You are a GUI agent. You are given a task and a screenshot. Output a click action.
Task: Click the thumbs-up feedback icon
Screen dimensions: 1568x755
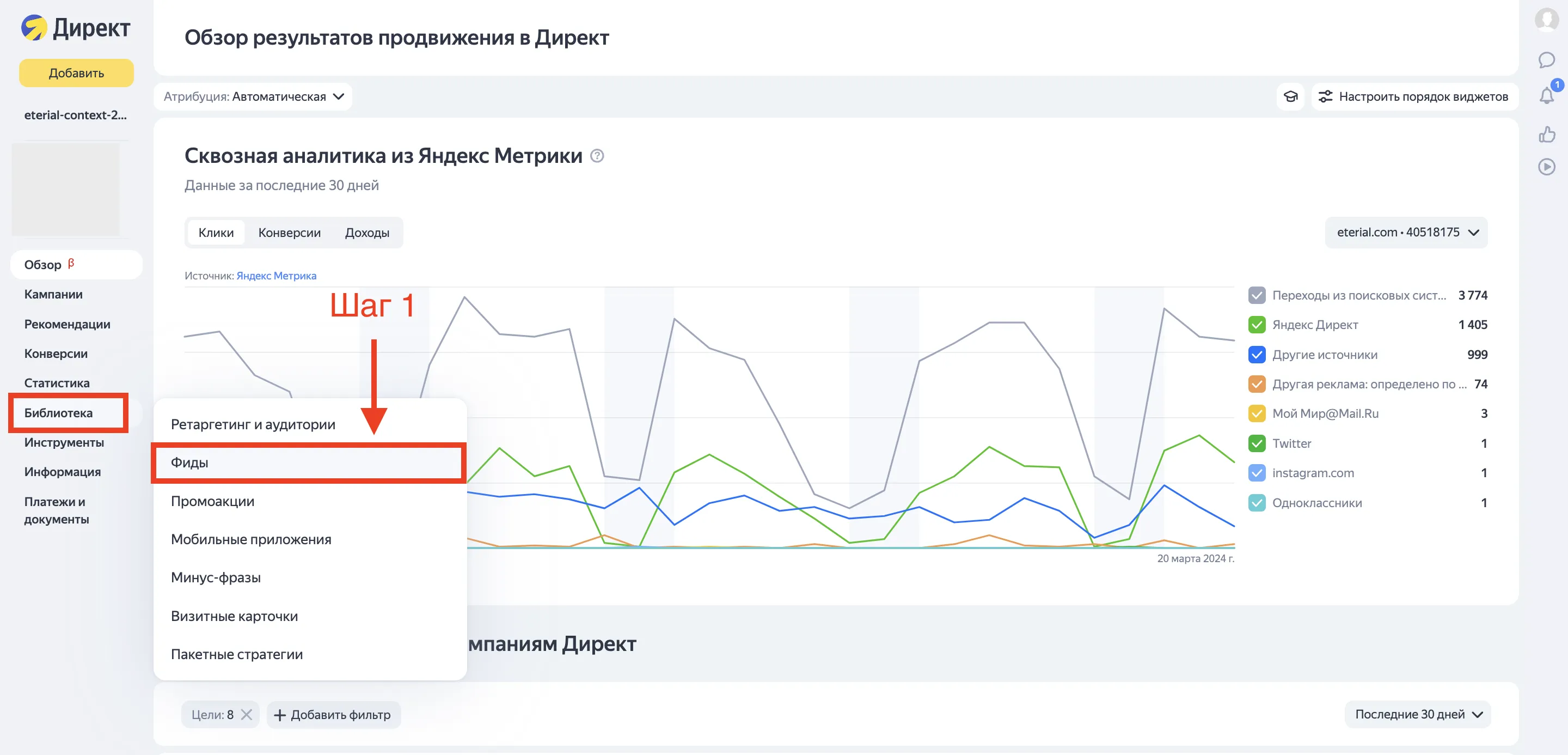tap(1546, 134)
